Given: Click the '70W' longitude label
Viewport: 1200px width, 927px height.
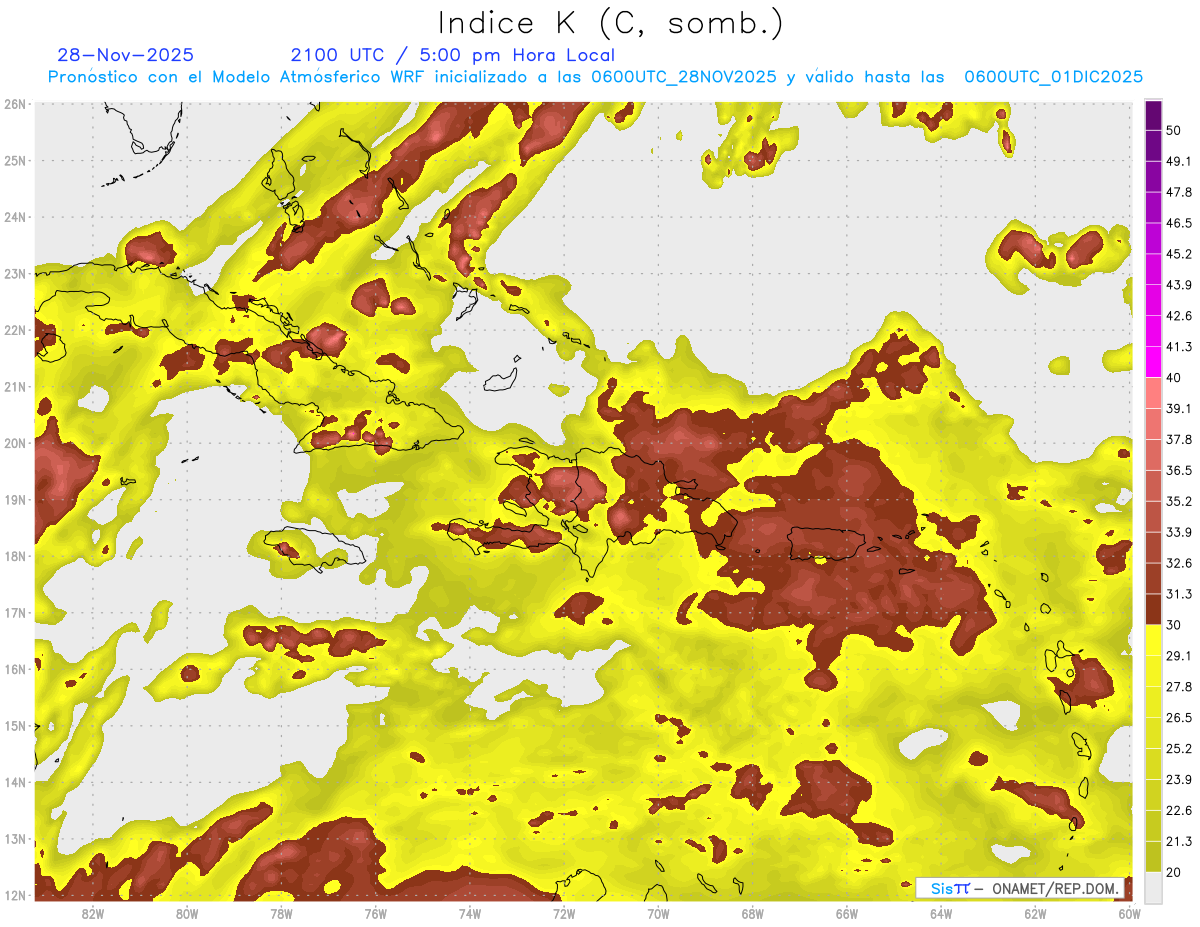Looking at the screenshot, I should pyautogui.click(x=658, y=913).
